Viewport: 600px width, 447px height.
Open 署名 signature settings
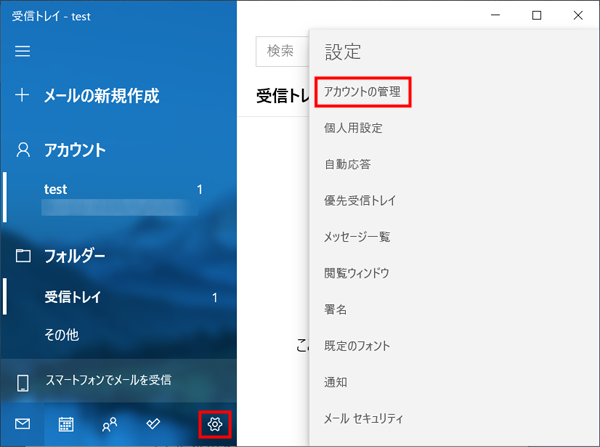[x=336, y=310]
